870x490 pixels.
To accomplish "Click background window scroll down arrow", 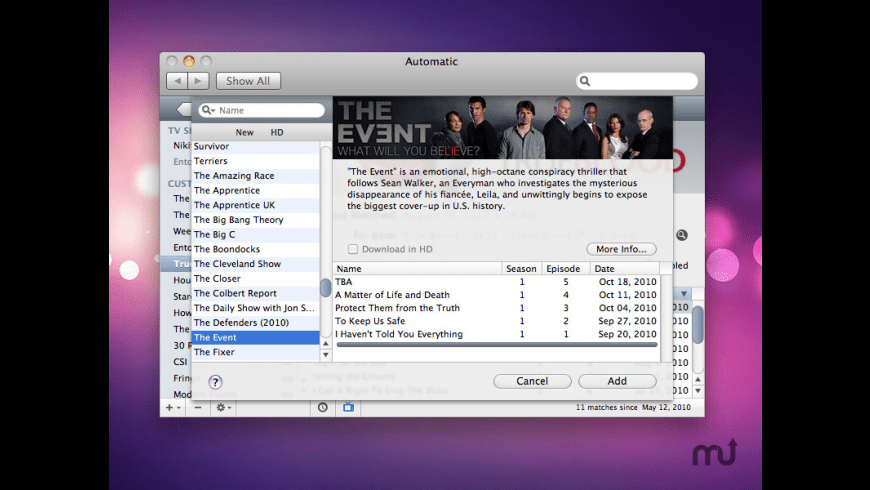I will (698, 391).
